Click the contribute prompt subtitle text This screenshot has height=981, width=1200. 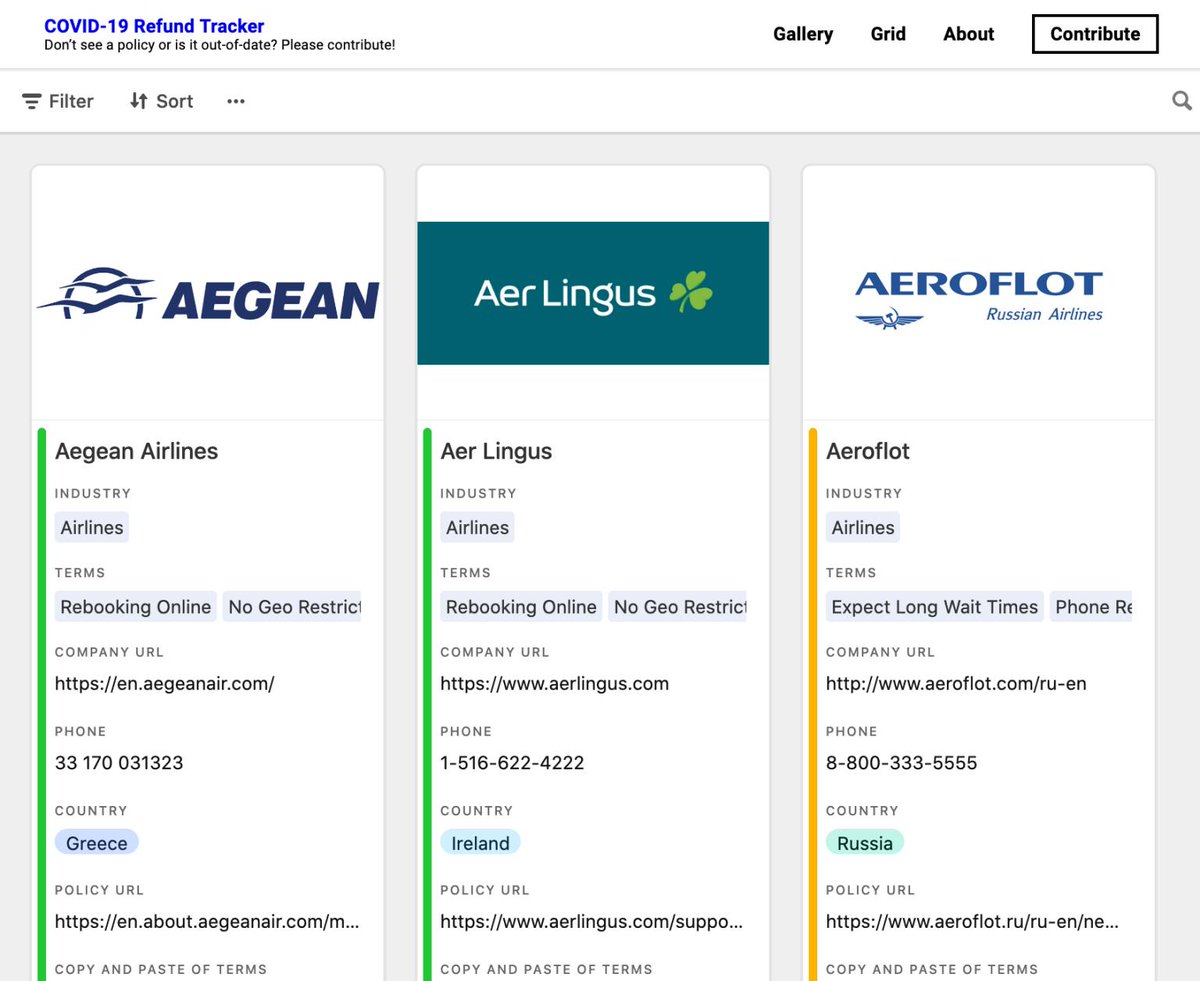[220, 45]
